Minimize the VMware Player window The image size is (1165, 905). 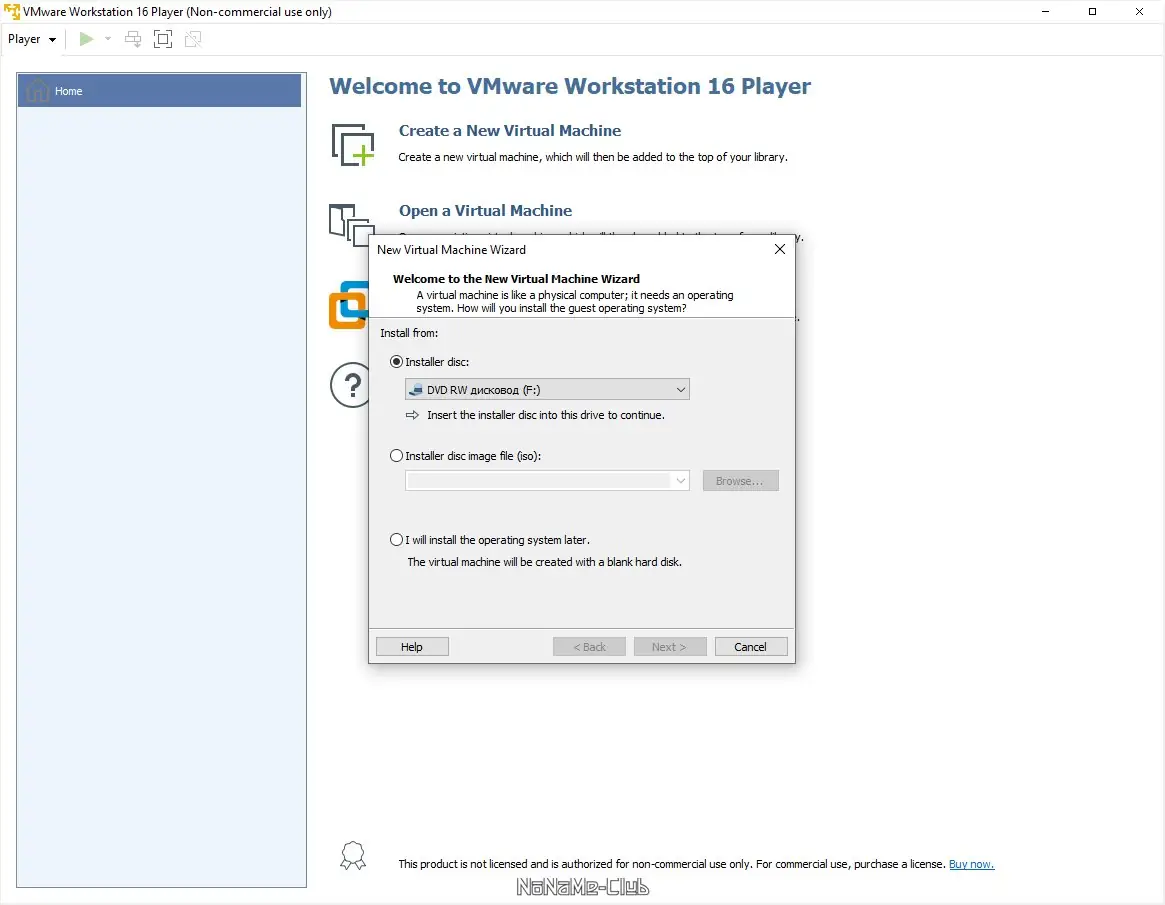pyautogui.click(x=1045, y=12)
